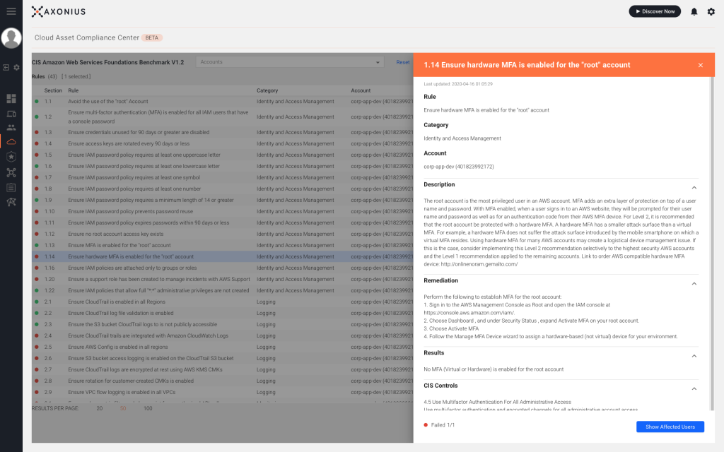This screenshot has height=452, width=724.
Task: Select rule 1.1 Avoid the use of root Account
Action: pos(223,101)
